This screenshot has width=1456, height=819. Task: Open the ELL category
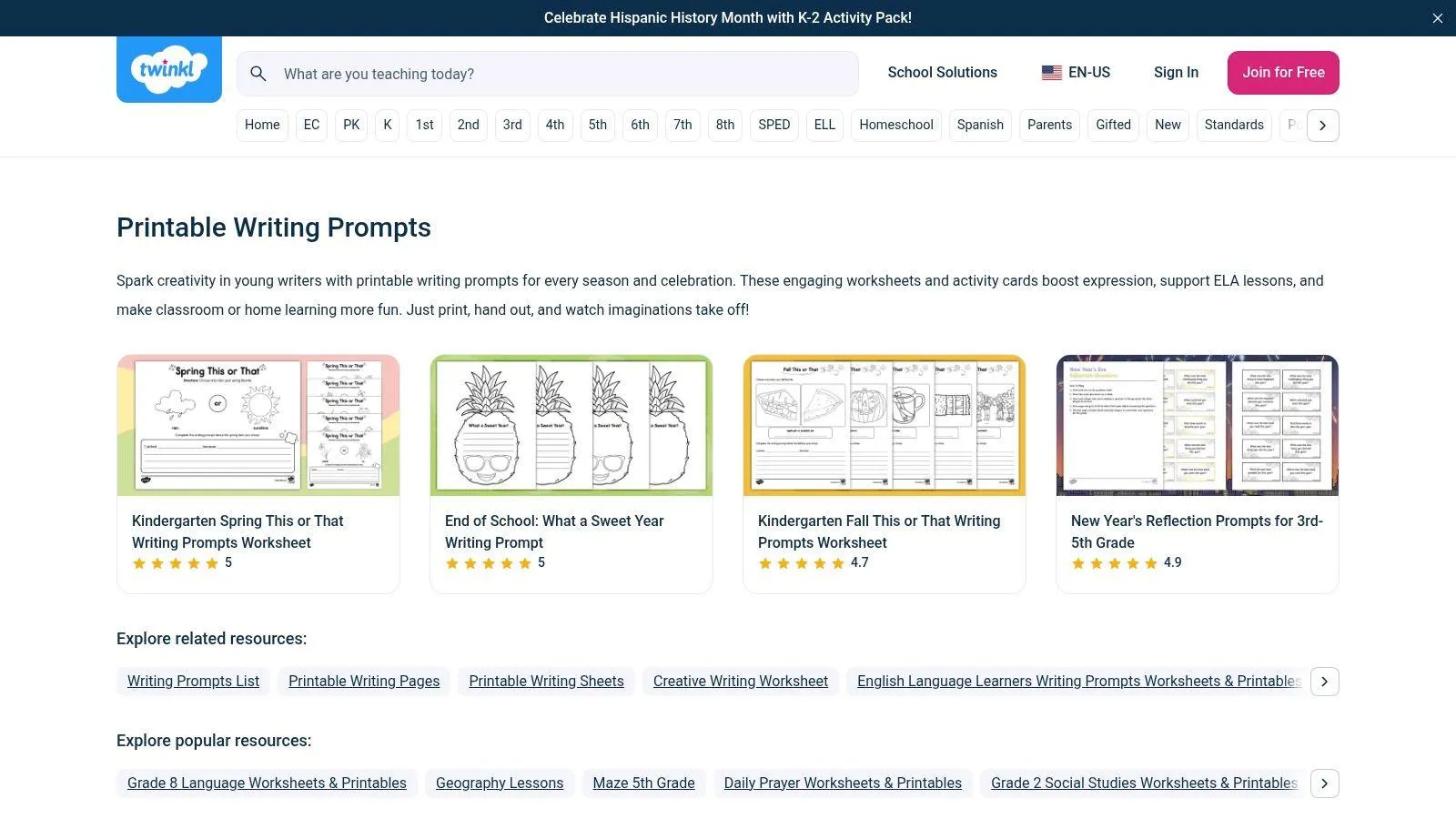click(824, 126)
